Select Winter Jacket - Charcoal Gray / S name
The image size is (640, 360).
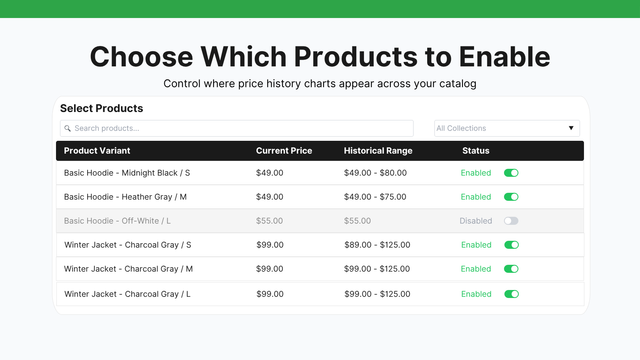pos(127,245)
